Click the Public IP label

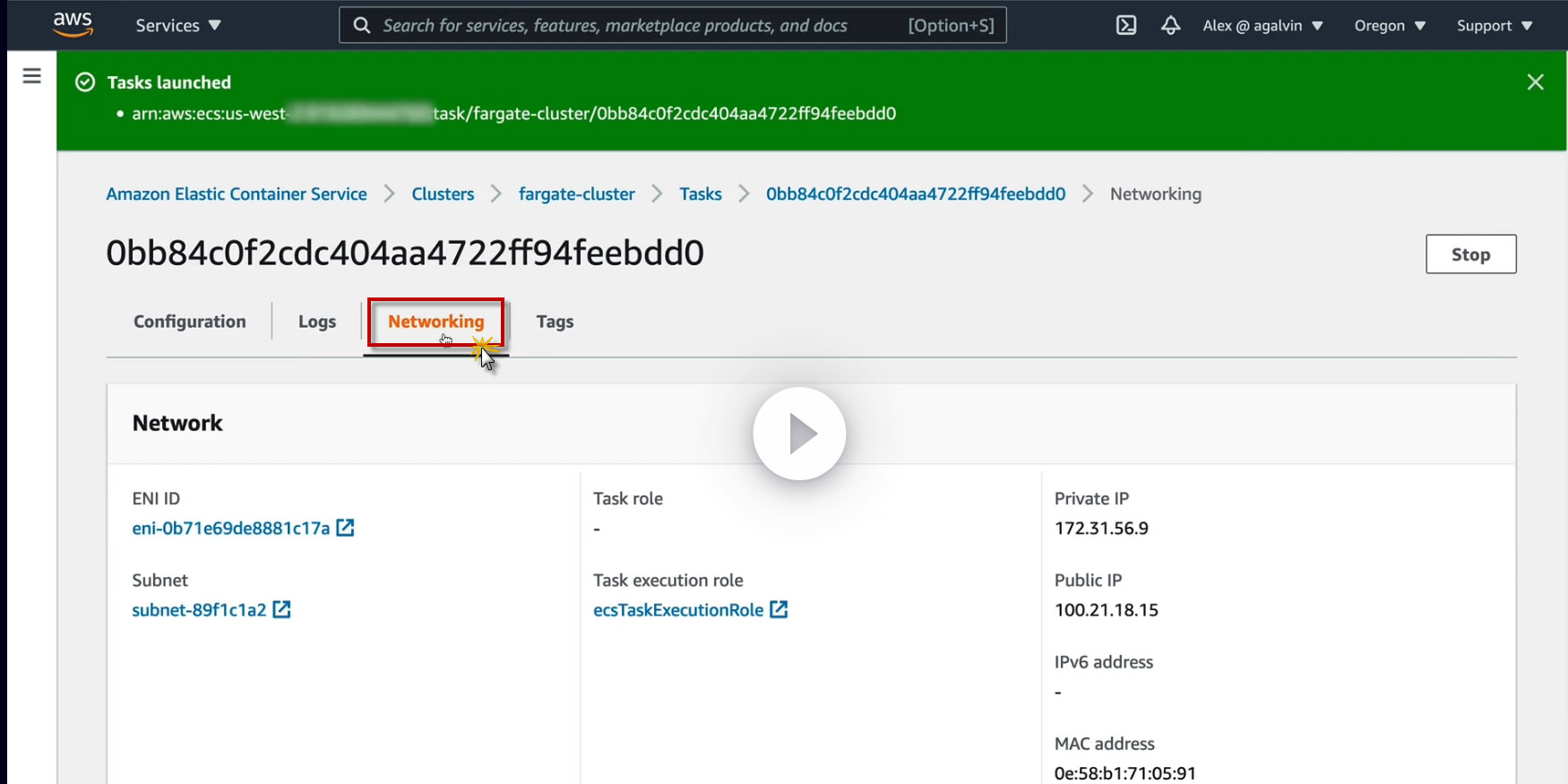click(1089, 580)
